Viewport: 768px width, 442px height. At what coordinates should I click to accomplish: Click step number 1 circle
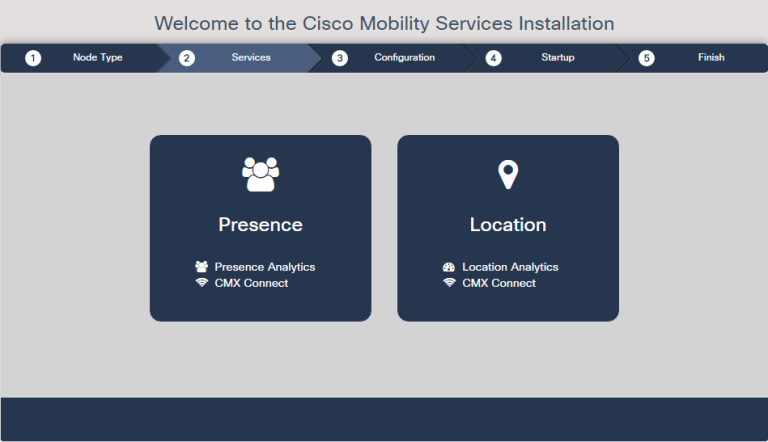click(x=33, y=58)
